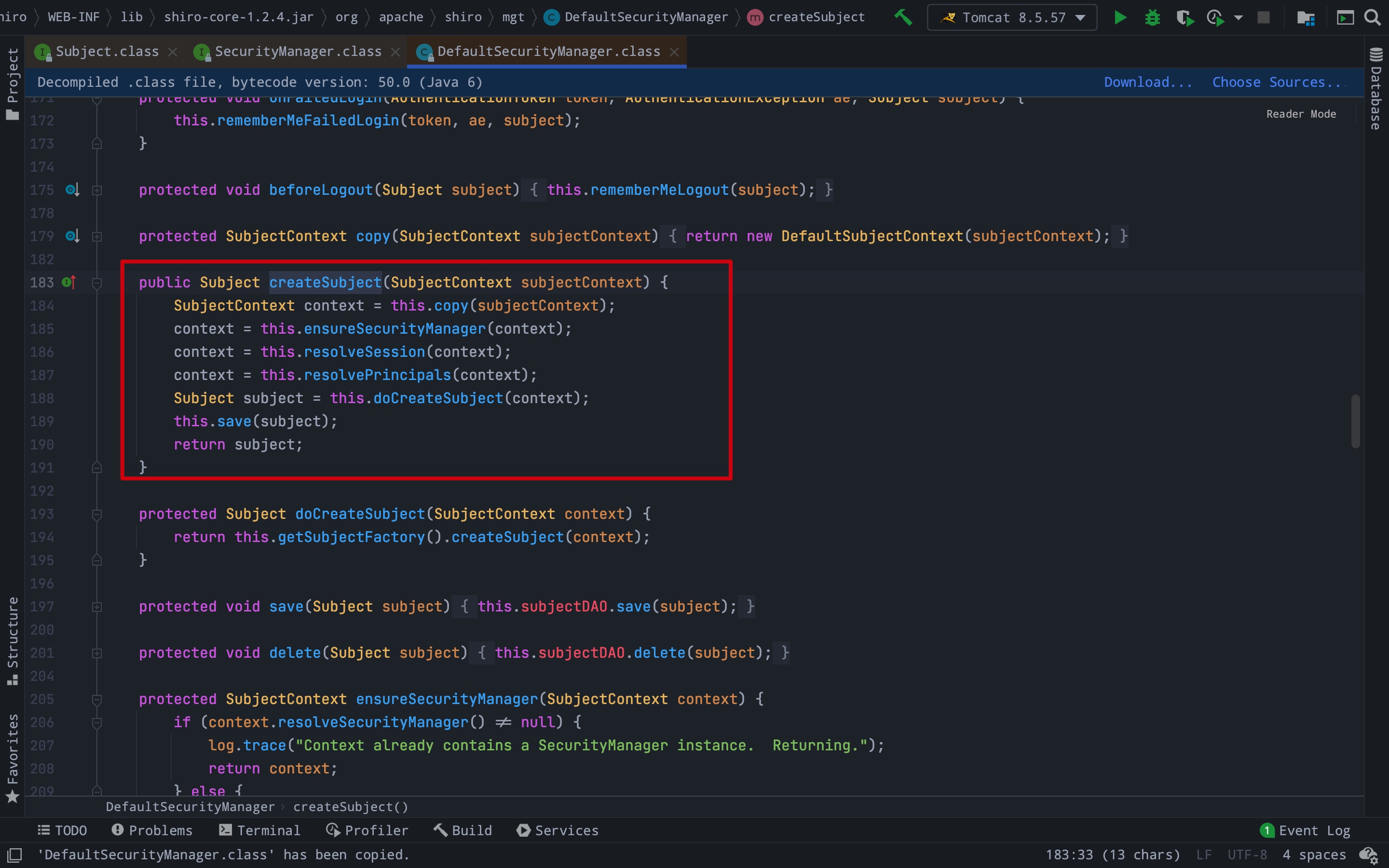Click the Stop square icon
The width and height of the screenshot is (1389, 868).
coord(1263,17)
